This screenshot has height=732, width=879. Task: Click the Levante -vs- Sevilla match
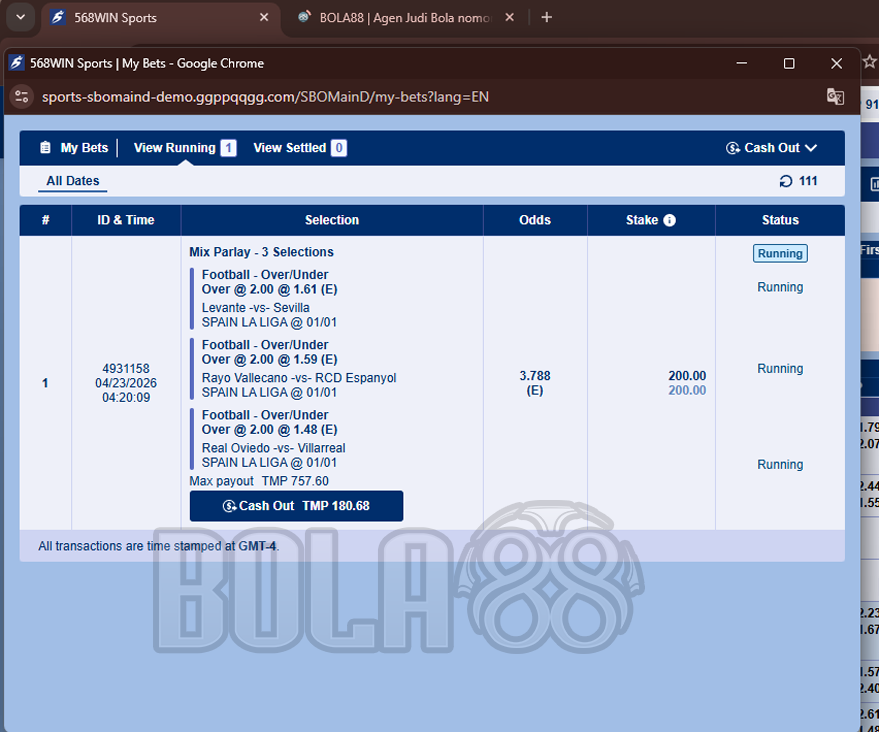pos(256,308)
